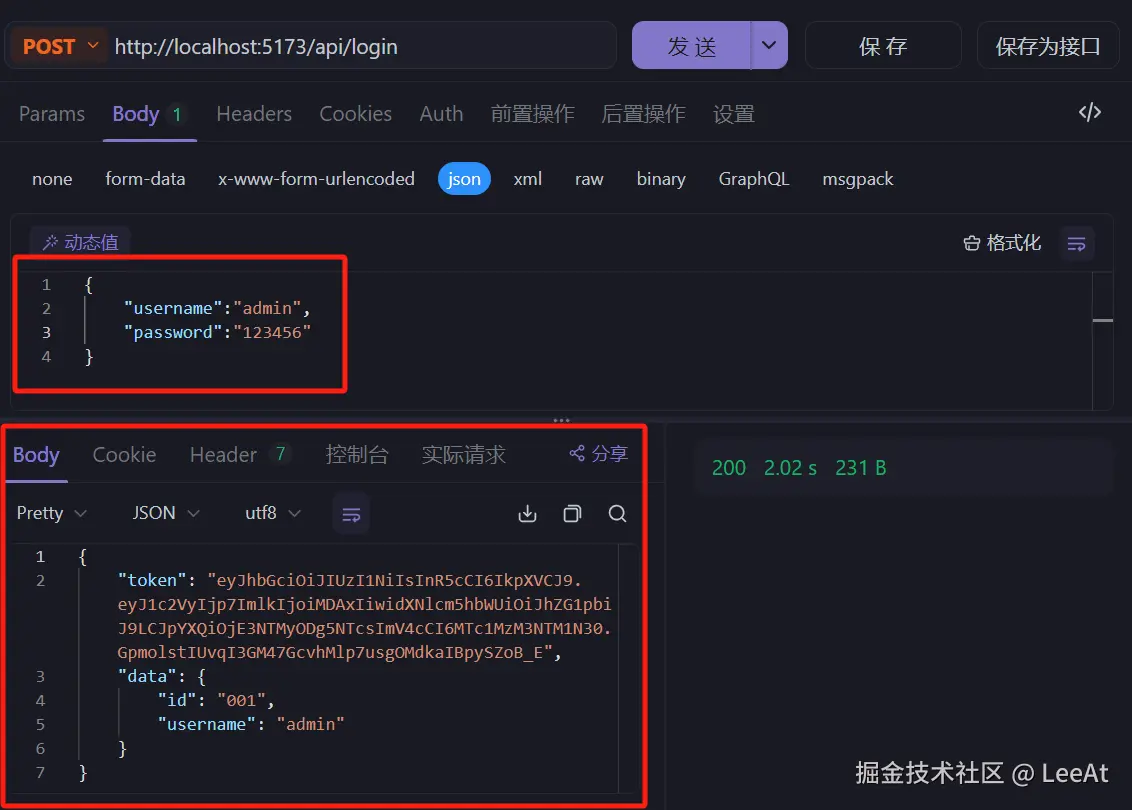1132x810 pixels.
Task: Open the Auth tab
Action: click(441, 114)
